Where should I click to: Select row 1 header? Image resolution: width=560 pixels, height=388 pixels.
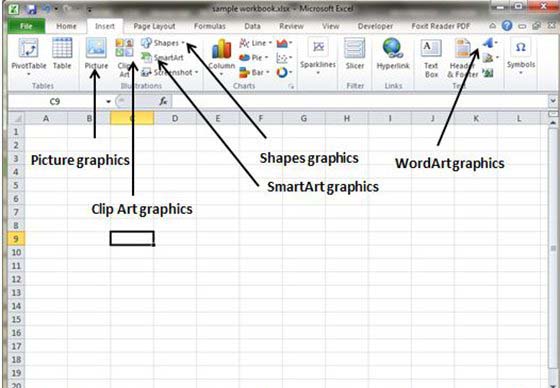pos(16,132)
